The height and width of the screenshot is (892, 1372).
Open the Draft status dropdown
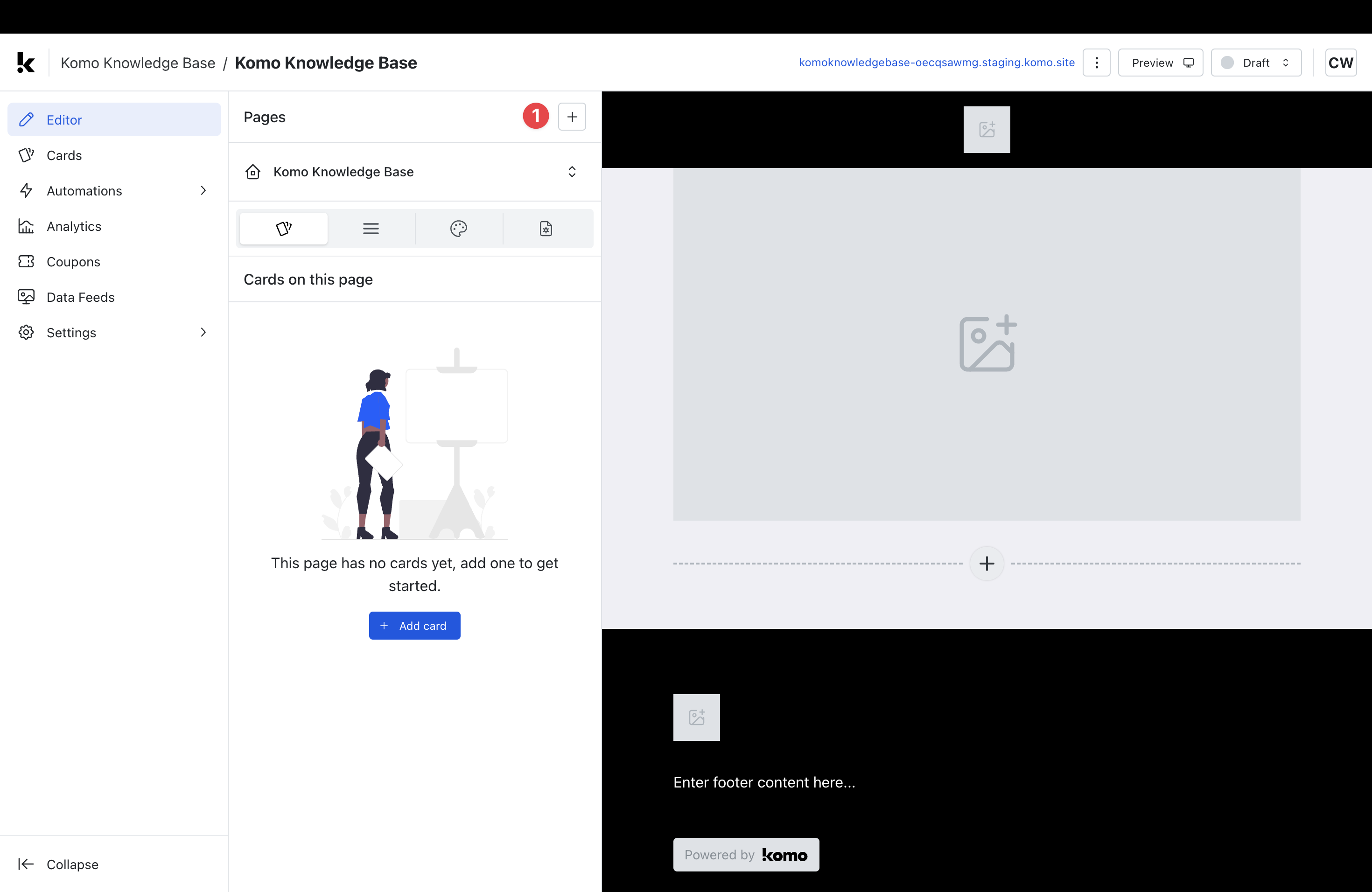[1255, 62]
